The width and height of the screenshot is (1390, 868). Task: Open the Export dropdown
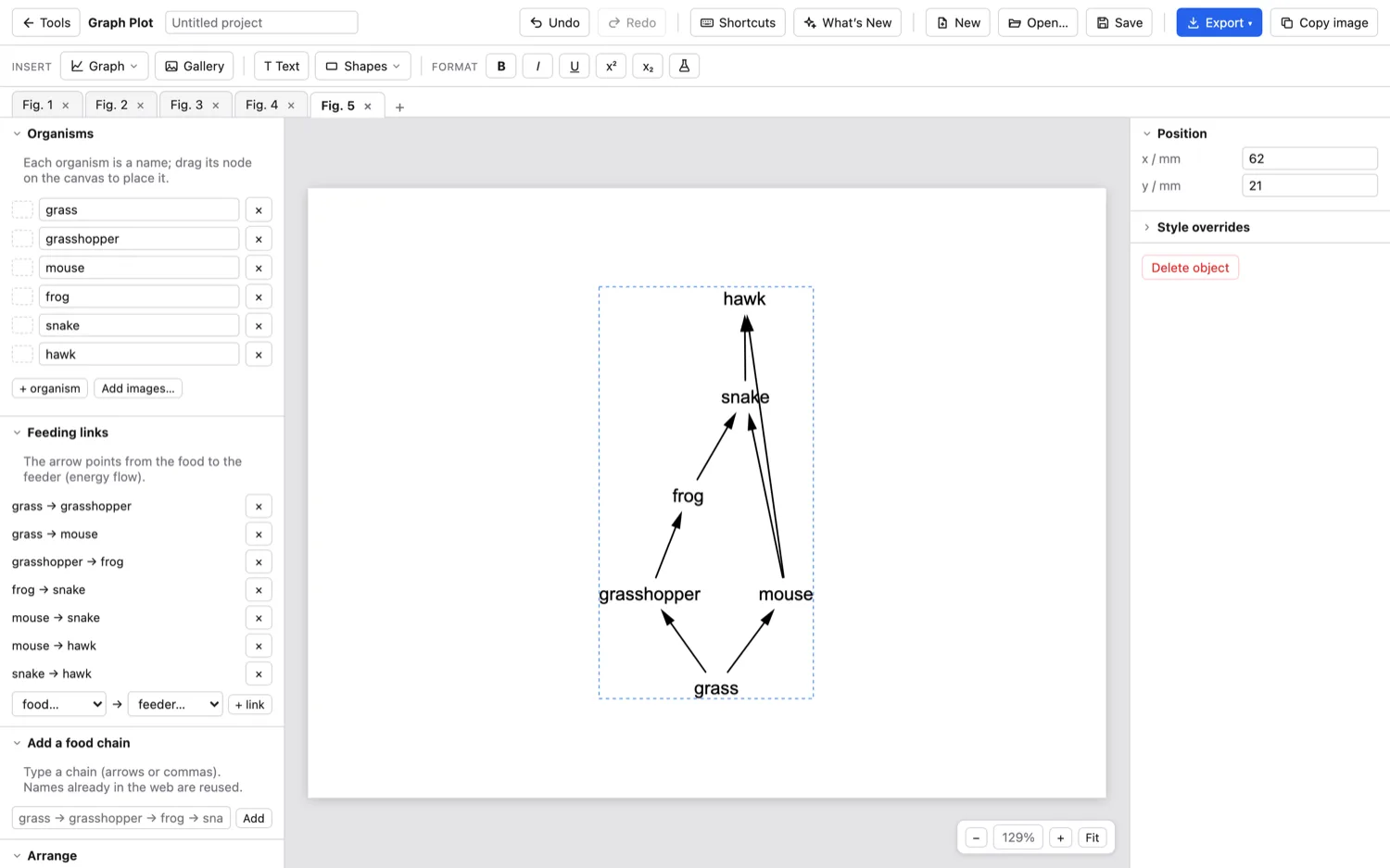[x=1219, y=22]
